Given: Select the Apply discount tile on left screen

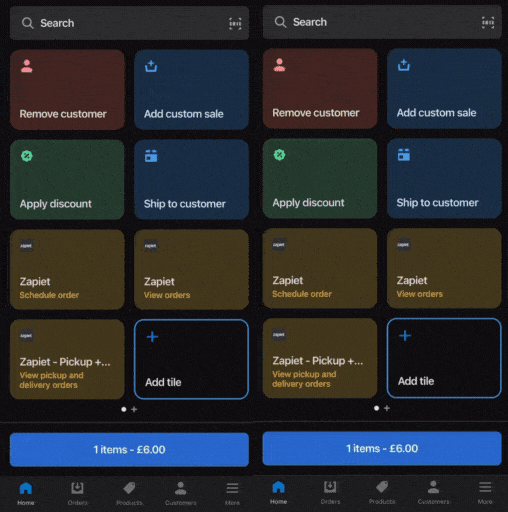Looking at the screenshot, I should point(67,180).
